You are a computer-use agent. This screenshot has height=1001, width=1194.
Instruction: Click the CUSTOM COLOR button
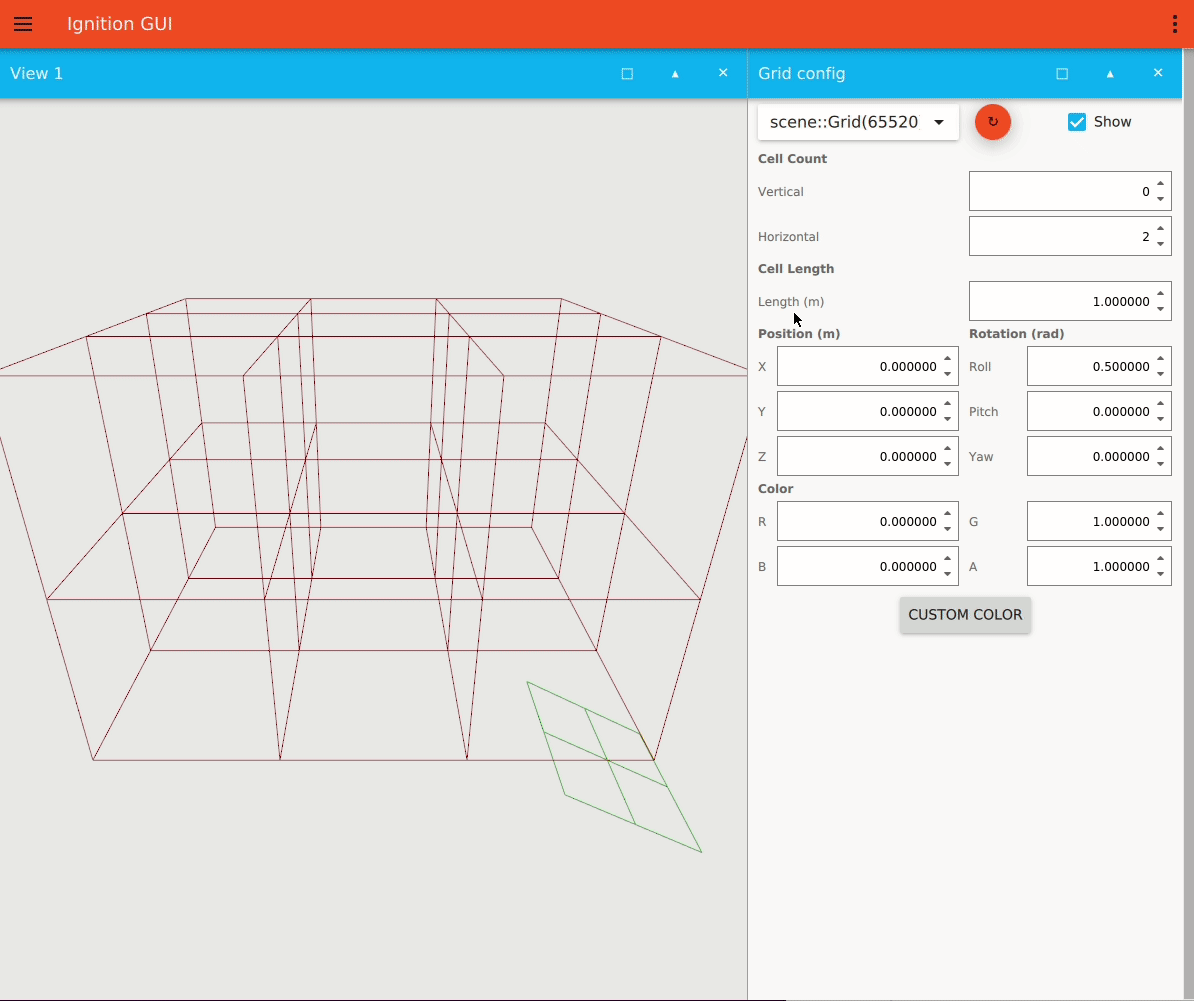[965, 614]
